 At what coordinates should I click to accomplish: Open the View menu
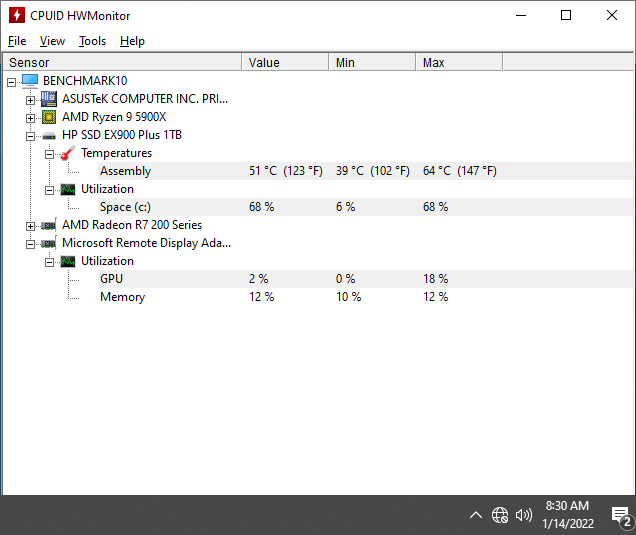(52, 41)
